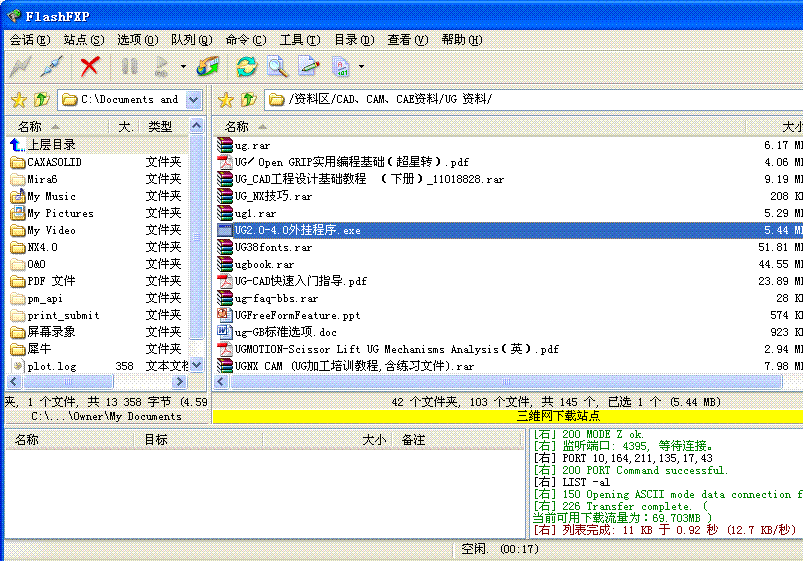
Task: Click the yellow 三維网下载站点 banner
Action: click(508, 415)
